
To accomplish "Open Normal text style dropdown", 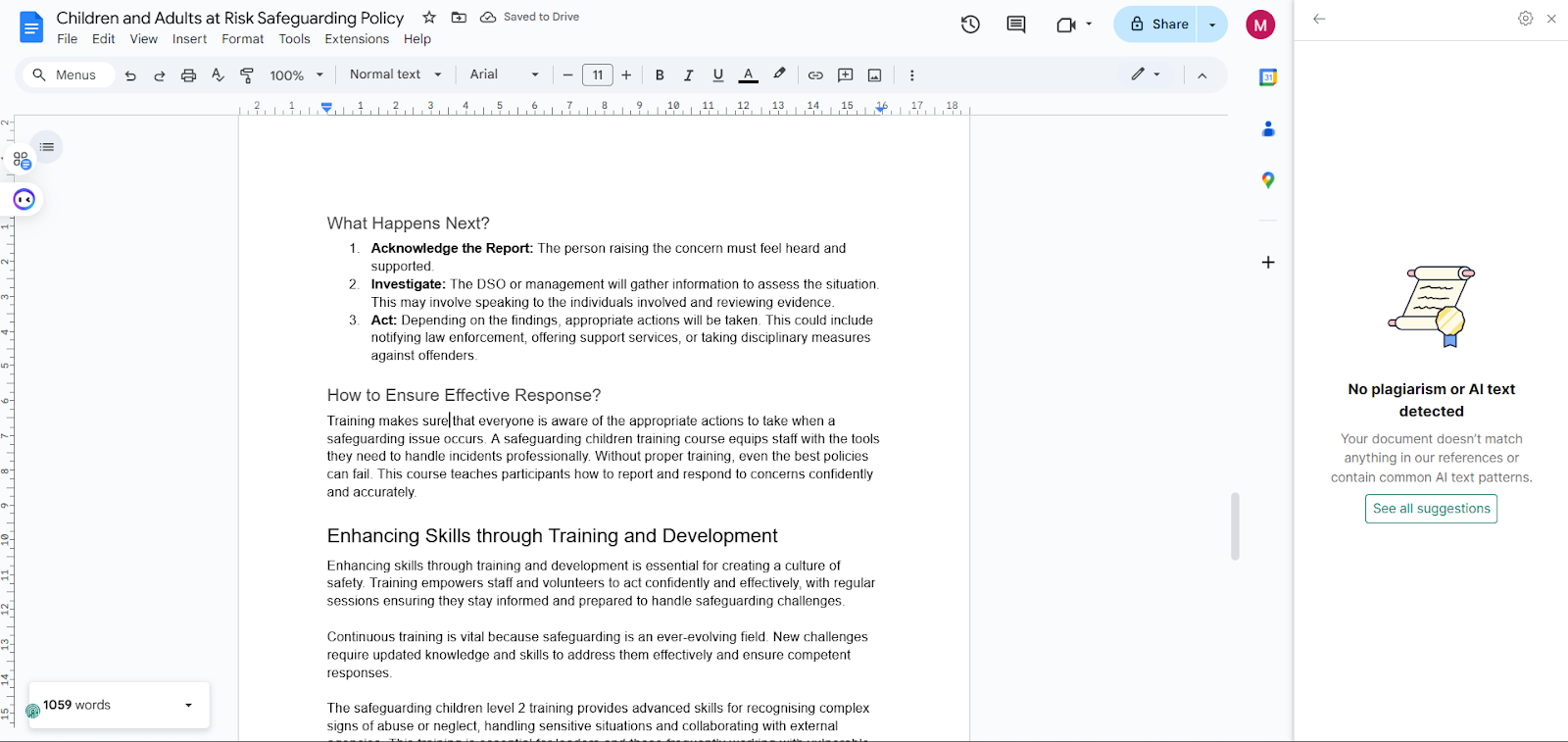I will pyautogui.click(x=396, y=74).
